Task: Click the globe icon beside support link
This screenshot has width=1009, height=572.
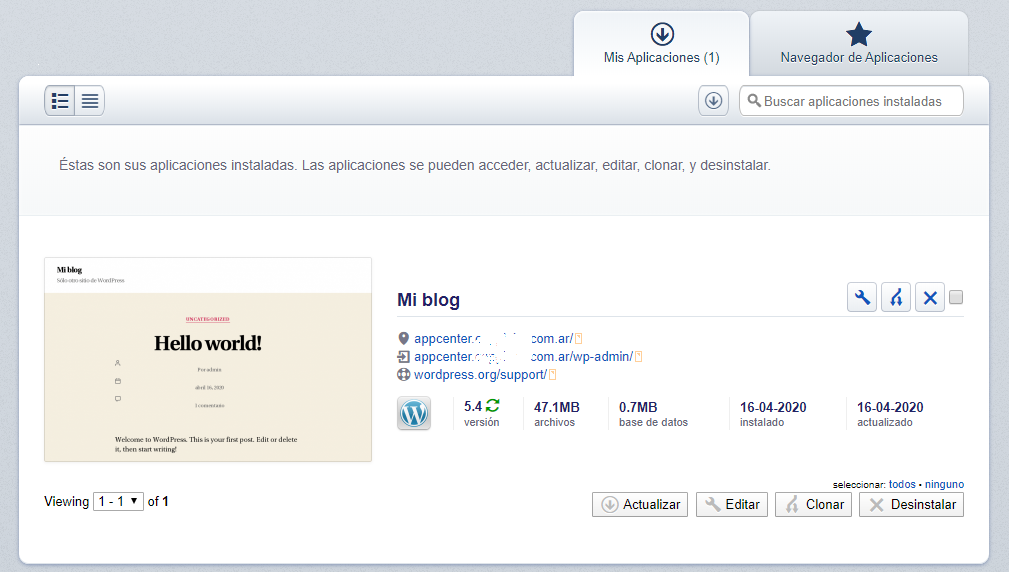Action: pos(403,374)
